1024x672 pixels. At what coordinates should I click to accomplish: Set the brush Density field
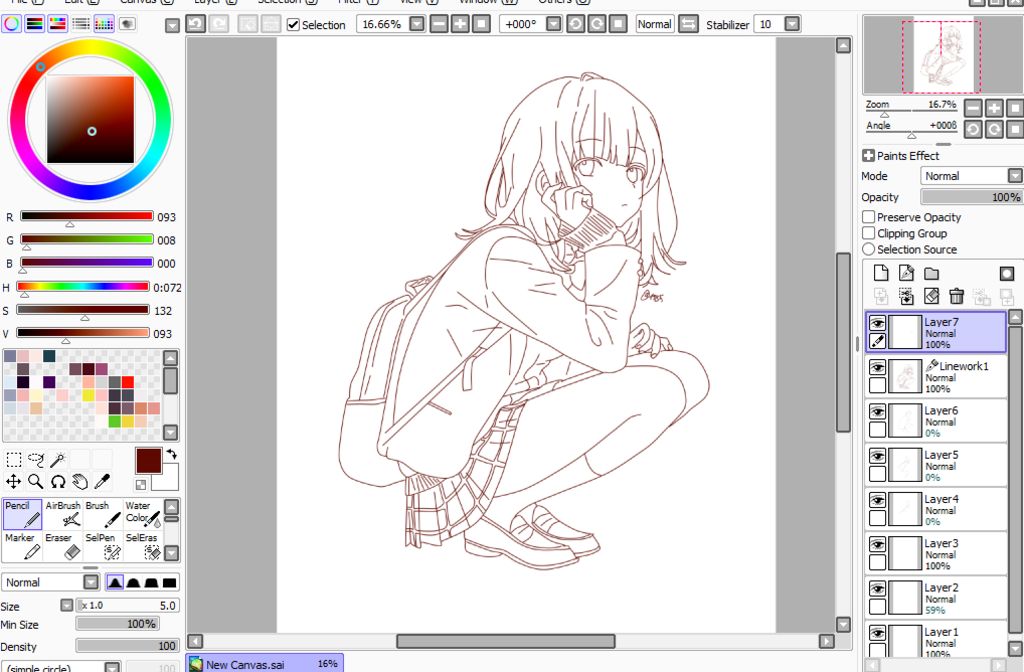click(x=127, y=646)
